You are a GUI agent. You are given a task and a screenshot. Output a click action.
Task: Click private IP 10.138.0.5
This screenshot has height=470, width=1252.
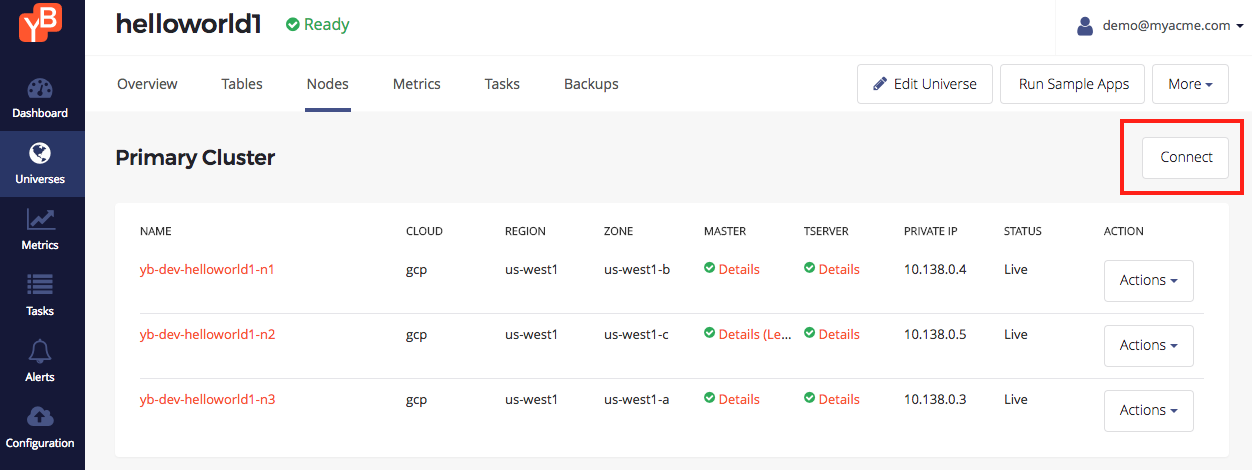point(935,334)
